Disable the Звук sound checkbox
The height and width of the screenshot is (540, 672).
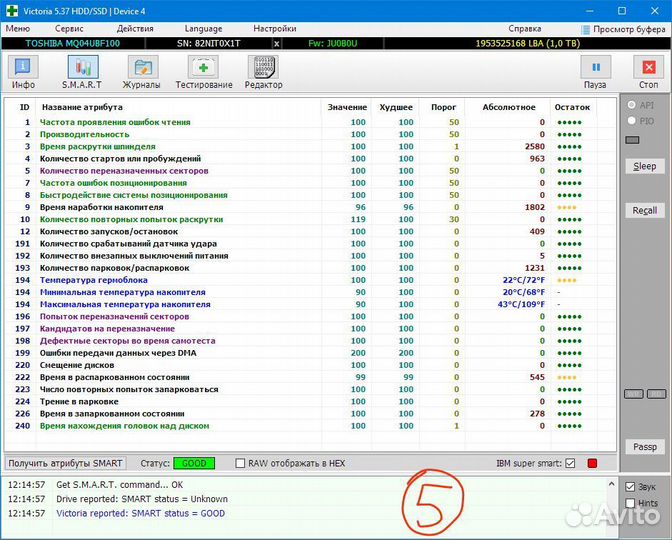tap(631, 487)
